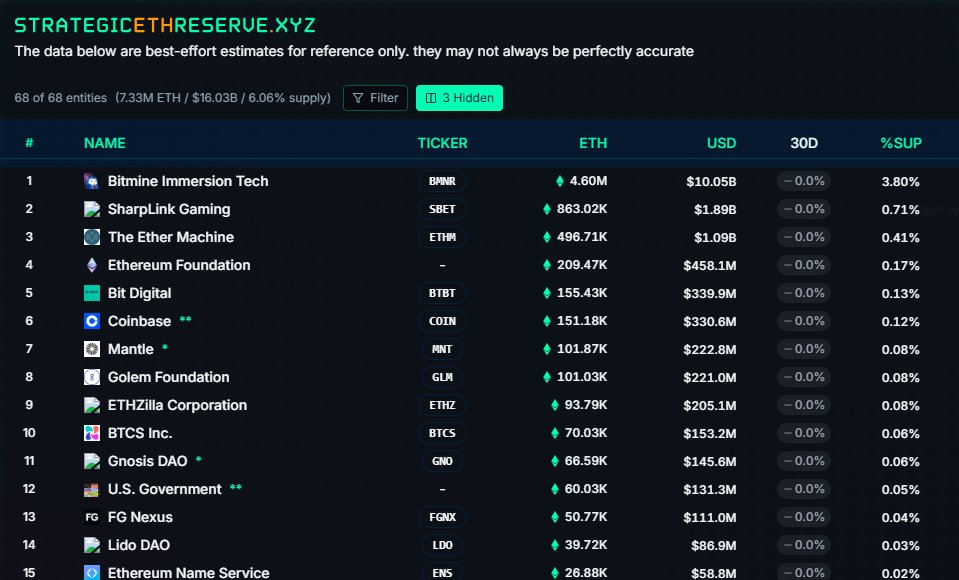Click the MNT ticker badge
This screenshot has width=959, height=580.
click(x=442, y=349)
